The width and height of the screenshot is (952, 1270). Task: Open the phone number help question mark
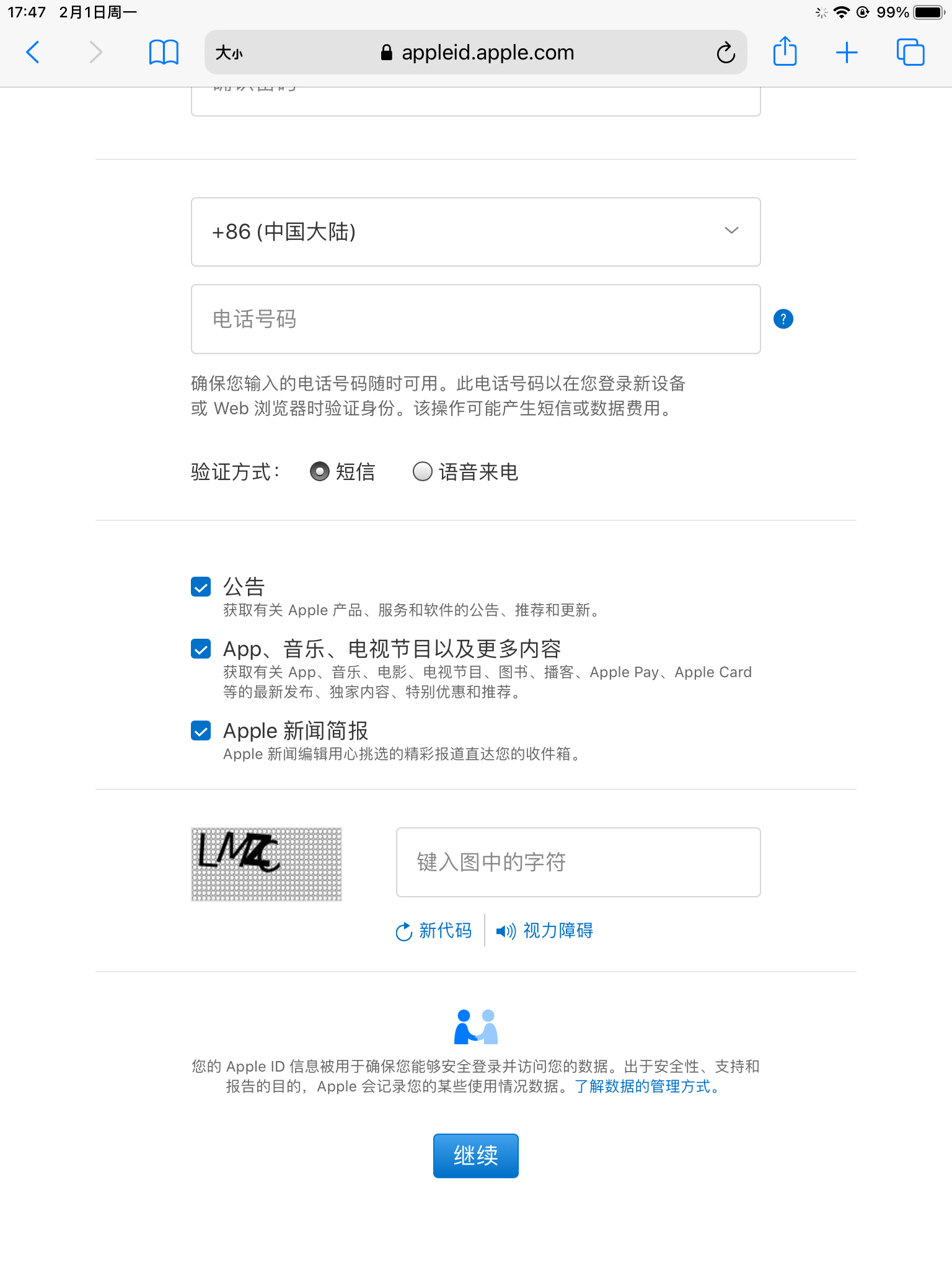pos(783,319)
